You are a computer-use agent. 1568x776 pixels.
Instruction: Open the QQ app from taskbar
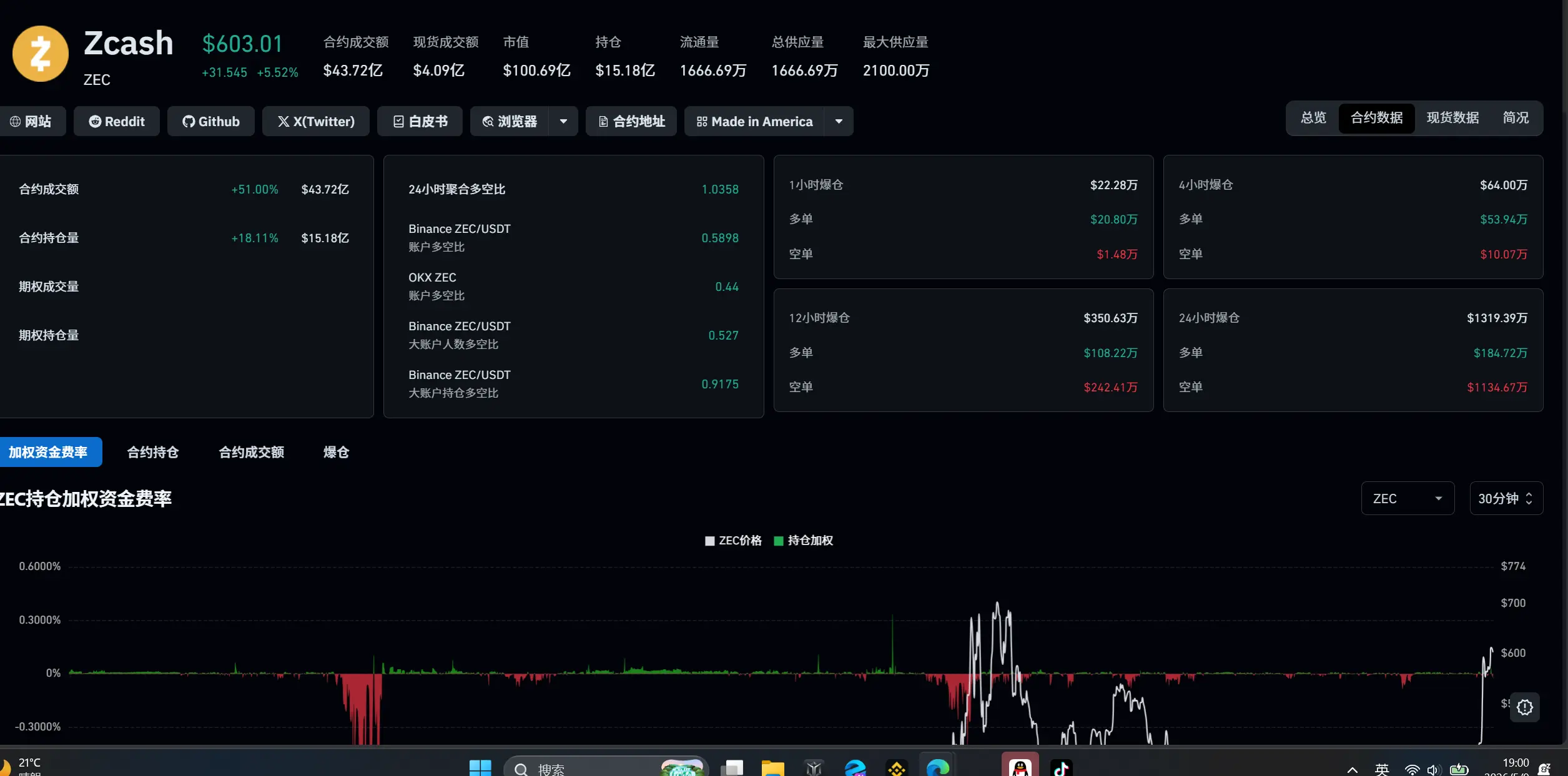[x=1020, y=767]
